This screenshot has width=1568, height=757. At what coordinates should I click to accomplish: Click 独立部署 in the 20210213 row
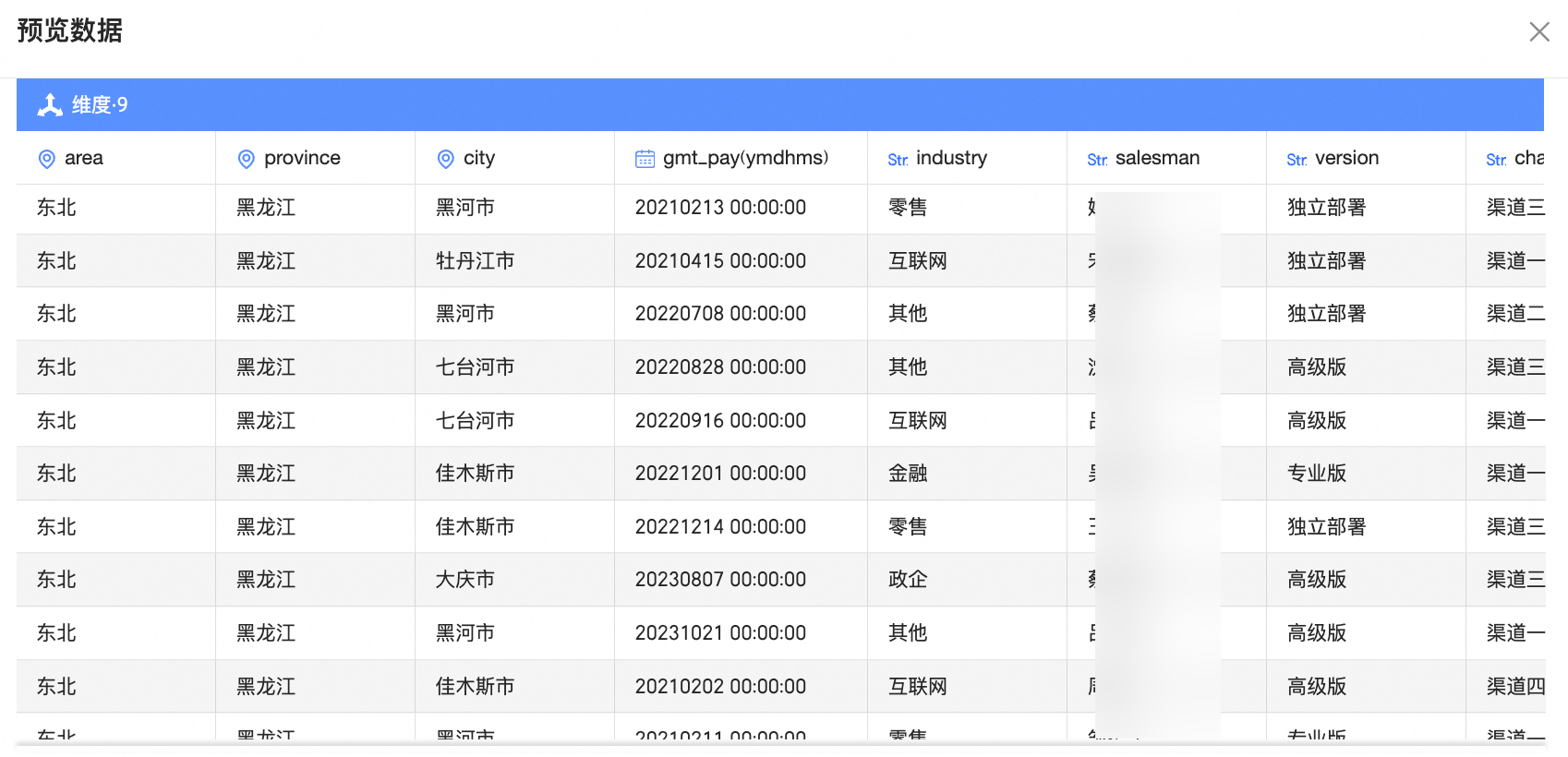tap(1327, 208)
